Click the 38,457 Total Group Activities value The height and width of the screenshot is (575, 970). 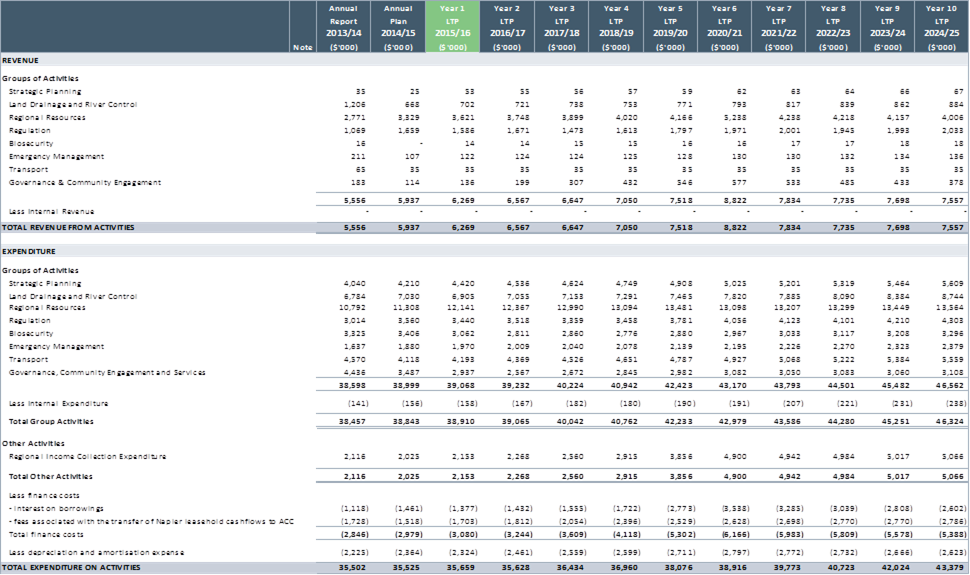coord(354,422)
